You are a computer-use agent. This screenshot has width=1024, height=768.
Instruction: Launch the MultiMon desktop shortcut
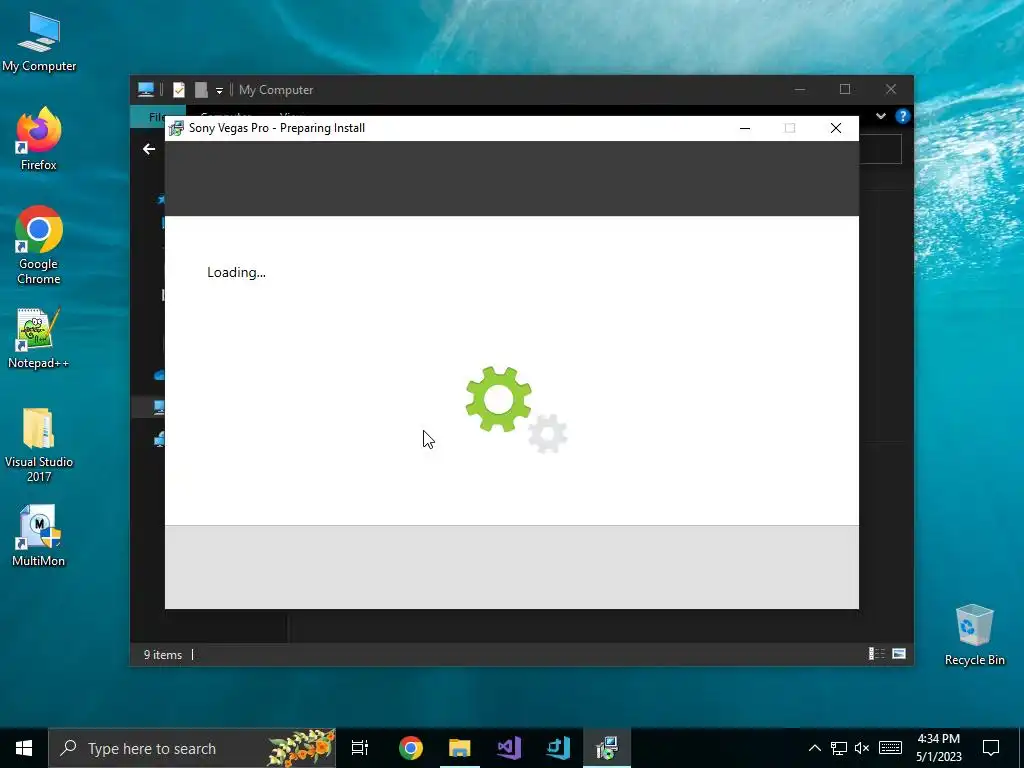(x=39, y=536)
